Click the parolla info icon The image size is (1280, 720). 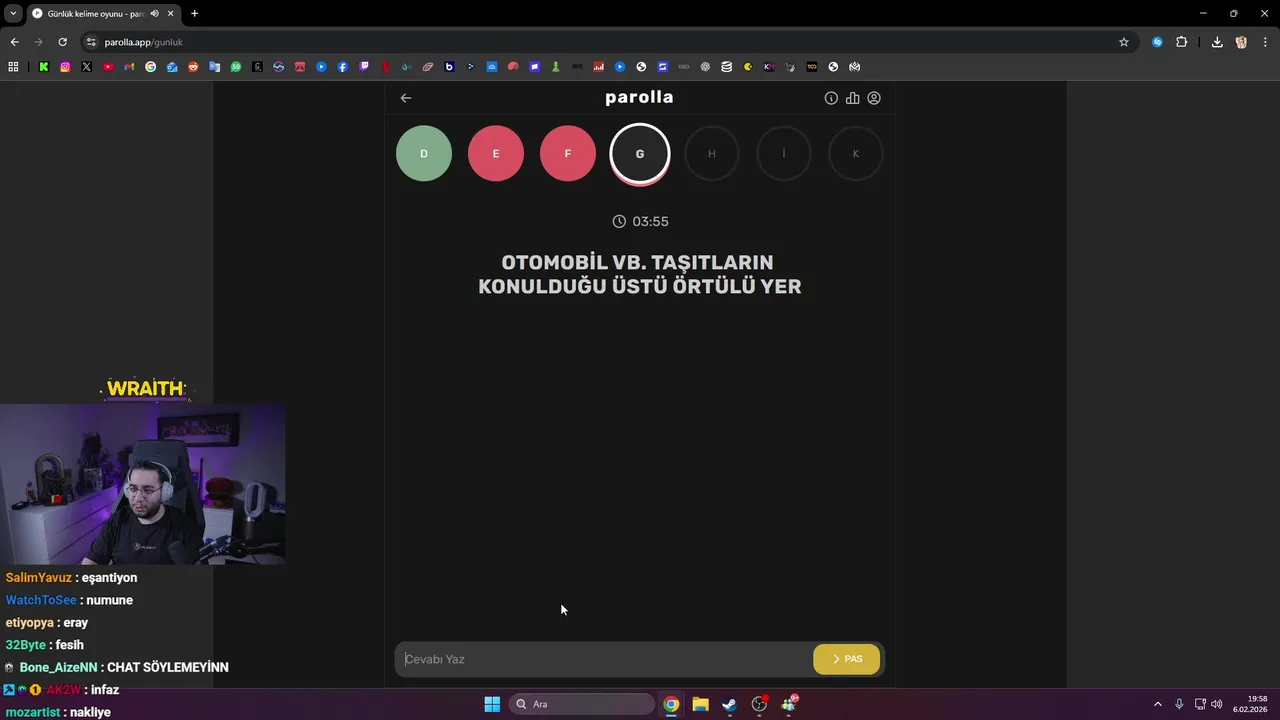tap(831, 98)
